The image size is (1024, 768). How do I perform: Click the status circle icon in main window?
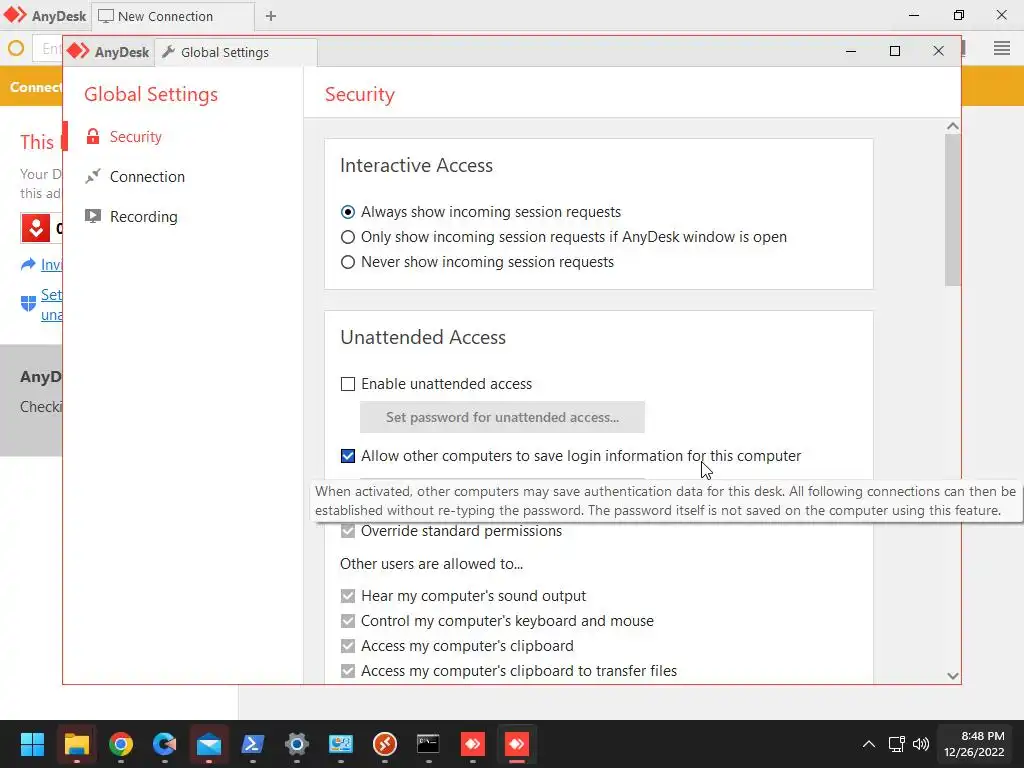16,48
